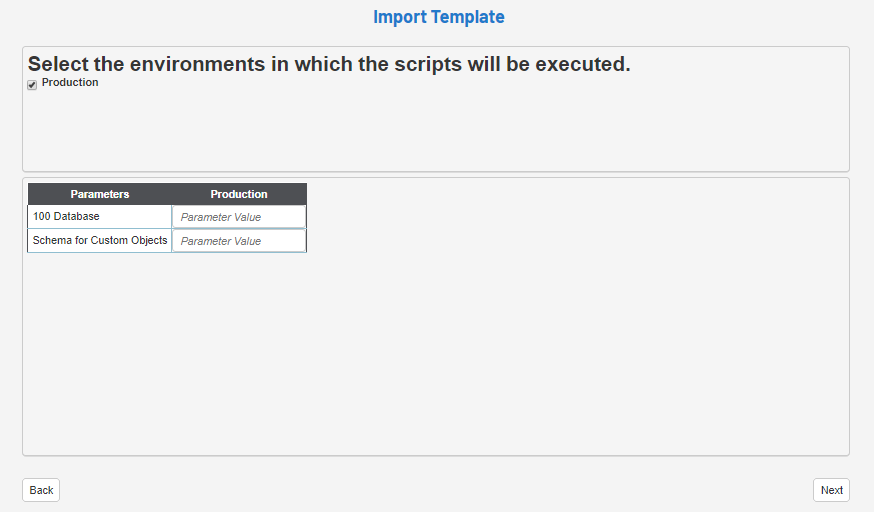
Task: Click the '100 Database' row label
Action: [66, 217]
